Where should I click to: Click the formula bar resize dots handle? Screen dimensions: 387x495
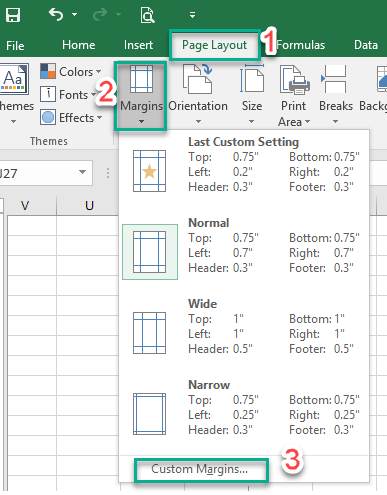coord(108,173)
